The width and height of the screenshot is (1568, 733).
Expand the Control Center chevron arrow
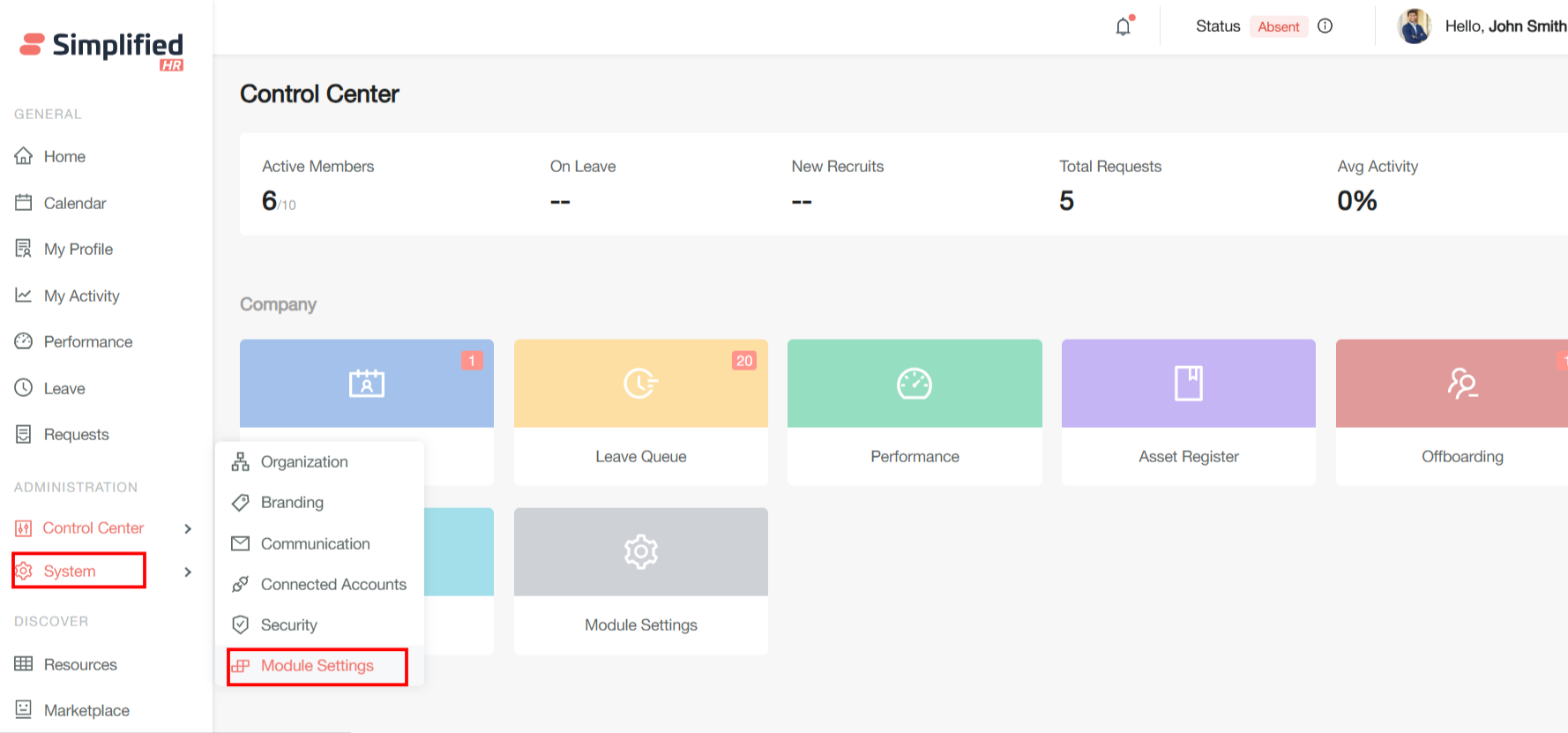tap(188, 528)
